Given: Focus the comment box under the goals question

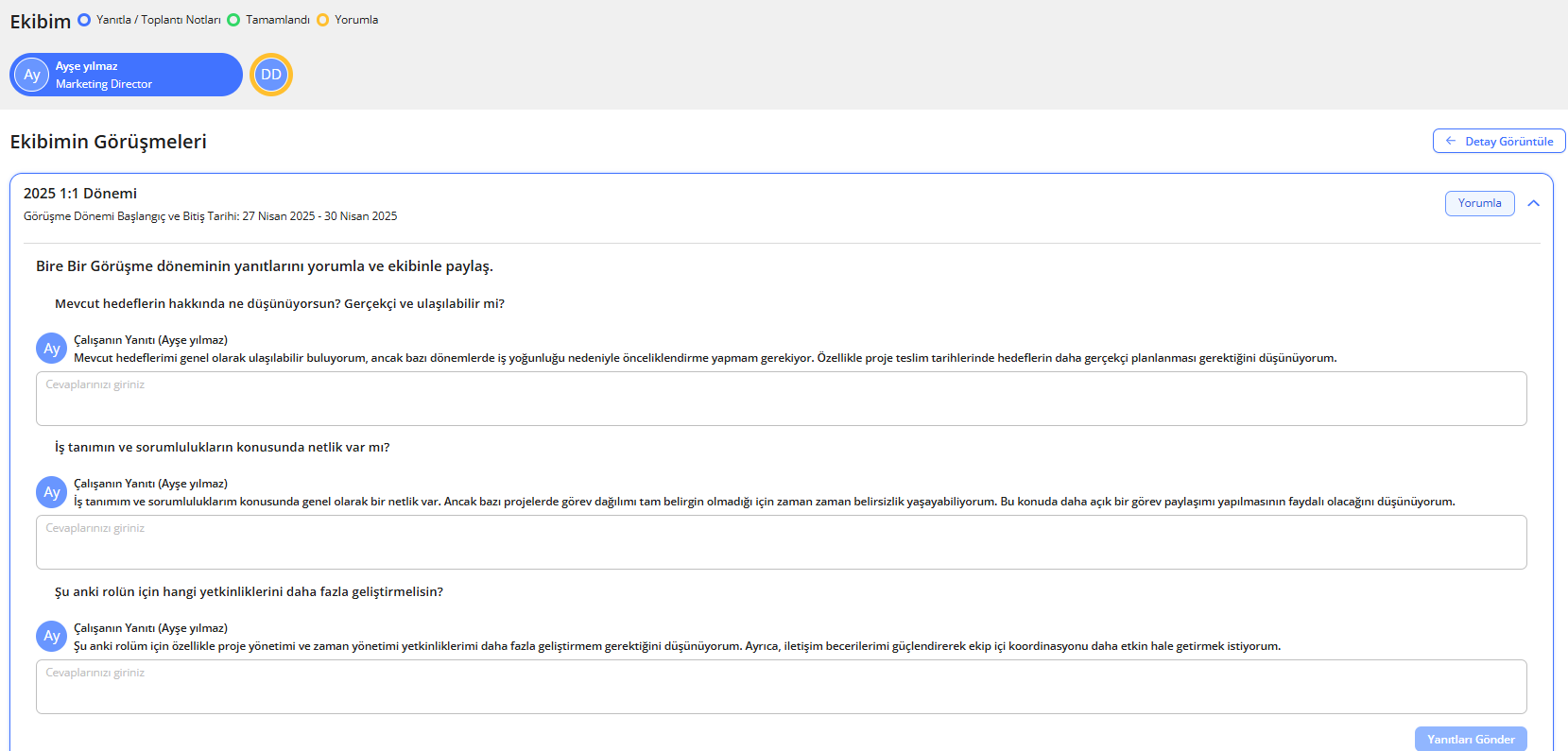Looking at the screenshot, I should coord(781,399).
